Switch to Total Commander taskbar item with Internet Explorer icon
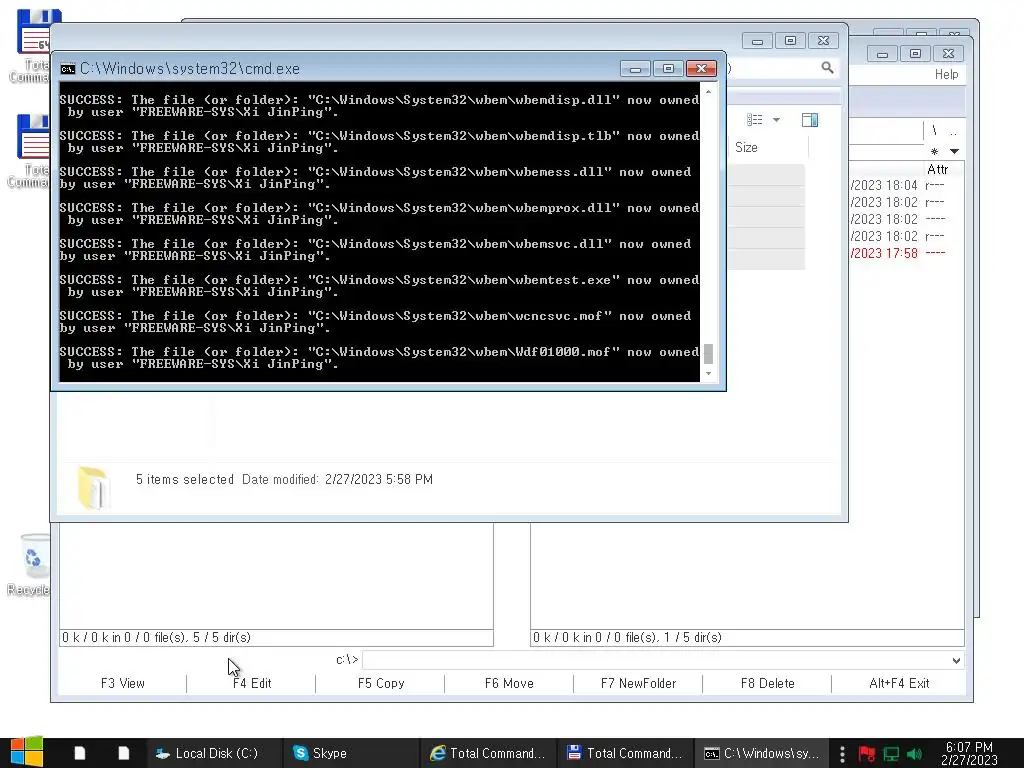The height and width of the screenshot is (768, 1024). pyautogui.click(x=488, y=753)
